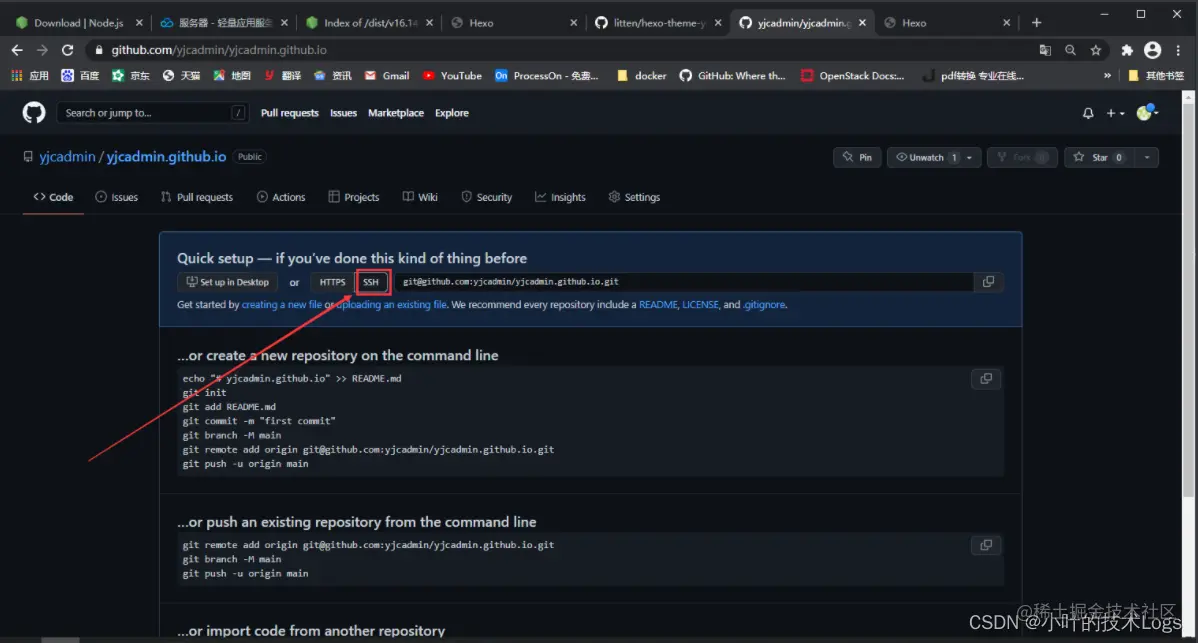
Task: Click creating a new file link
Action: tap(282, 305)
